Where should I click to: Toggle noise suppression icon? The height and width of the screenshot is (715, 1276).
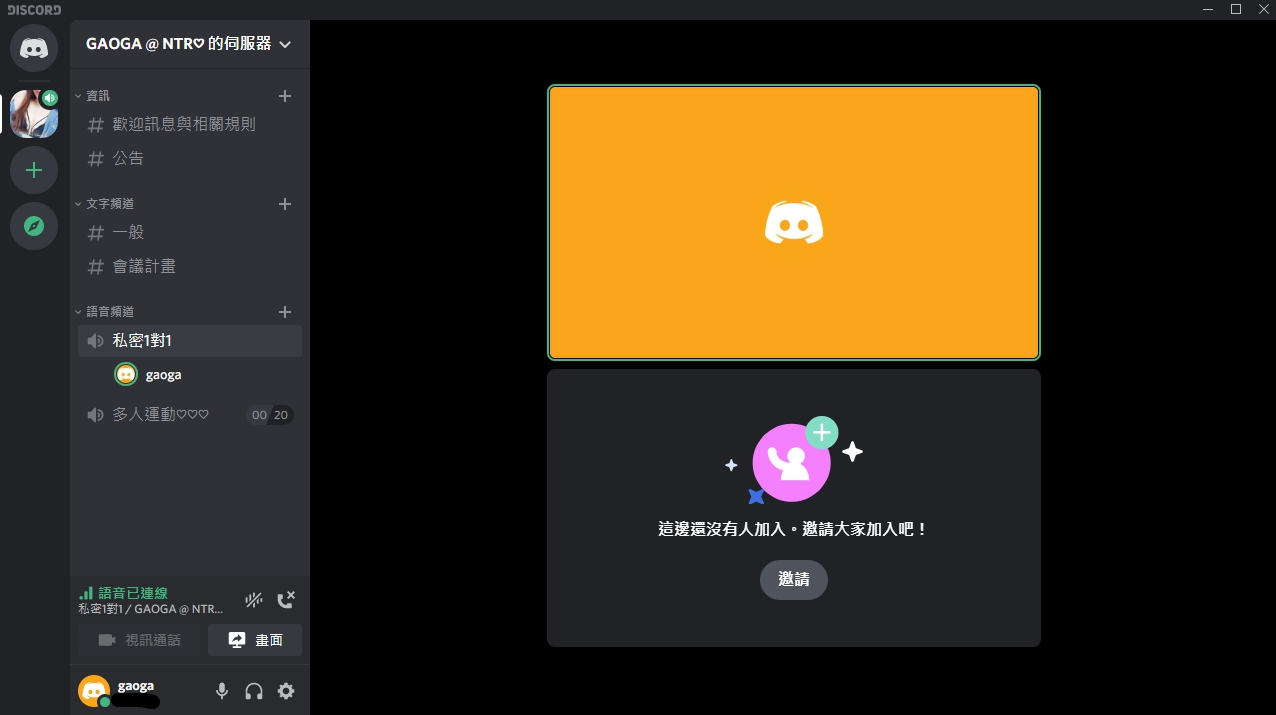click(x=254, y=600)
